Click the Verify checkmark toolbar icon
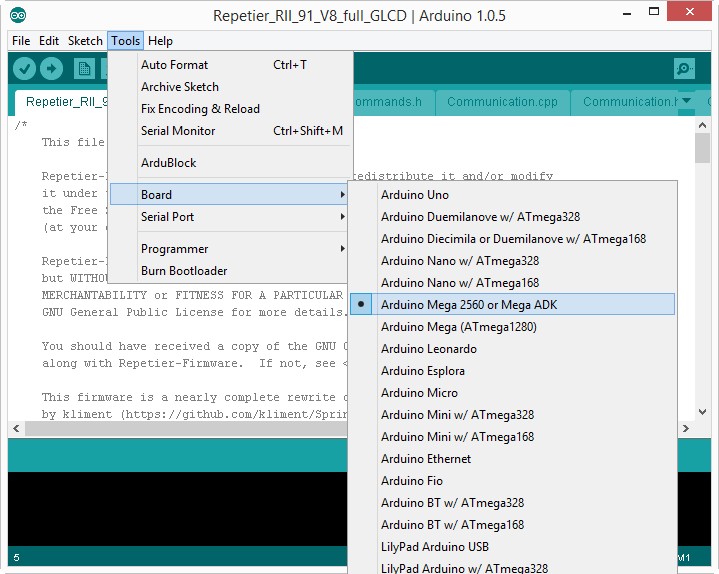Viewport: 719px width, 574px height. [25, 69]
